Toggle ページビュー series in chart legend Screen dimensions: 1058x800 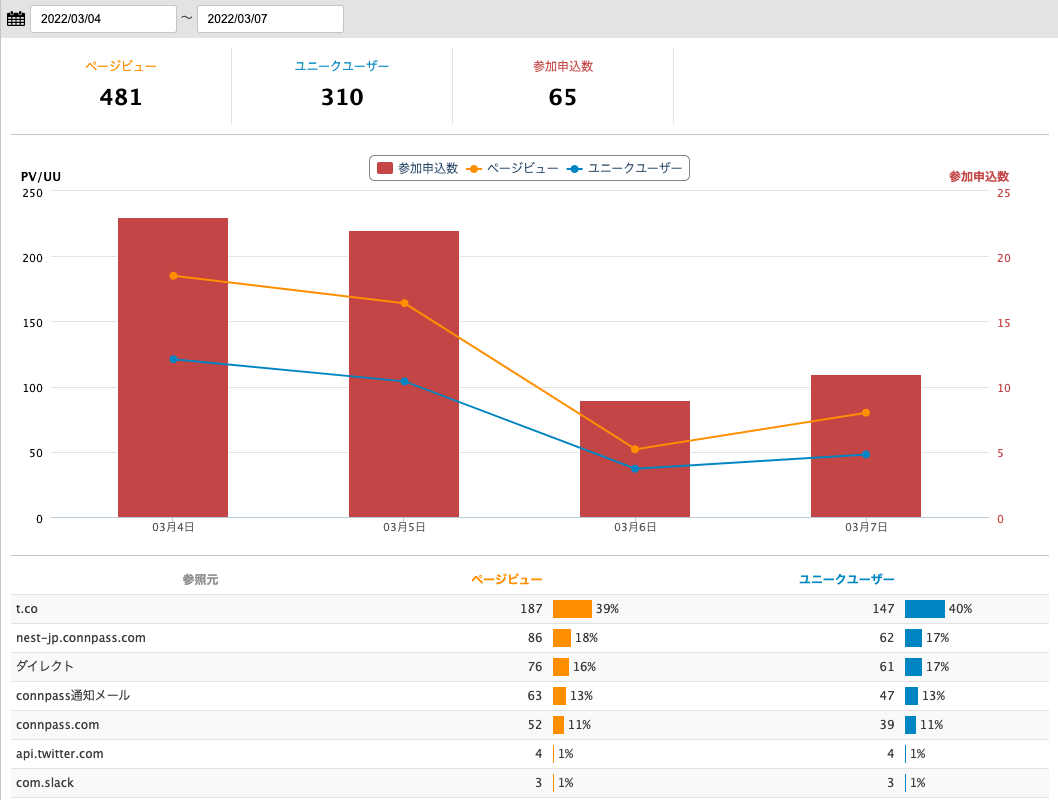(512, 169)
